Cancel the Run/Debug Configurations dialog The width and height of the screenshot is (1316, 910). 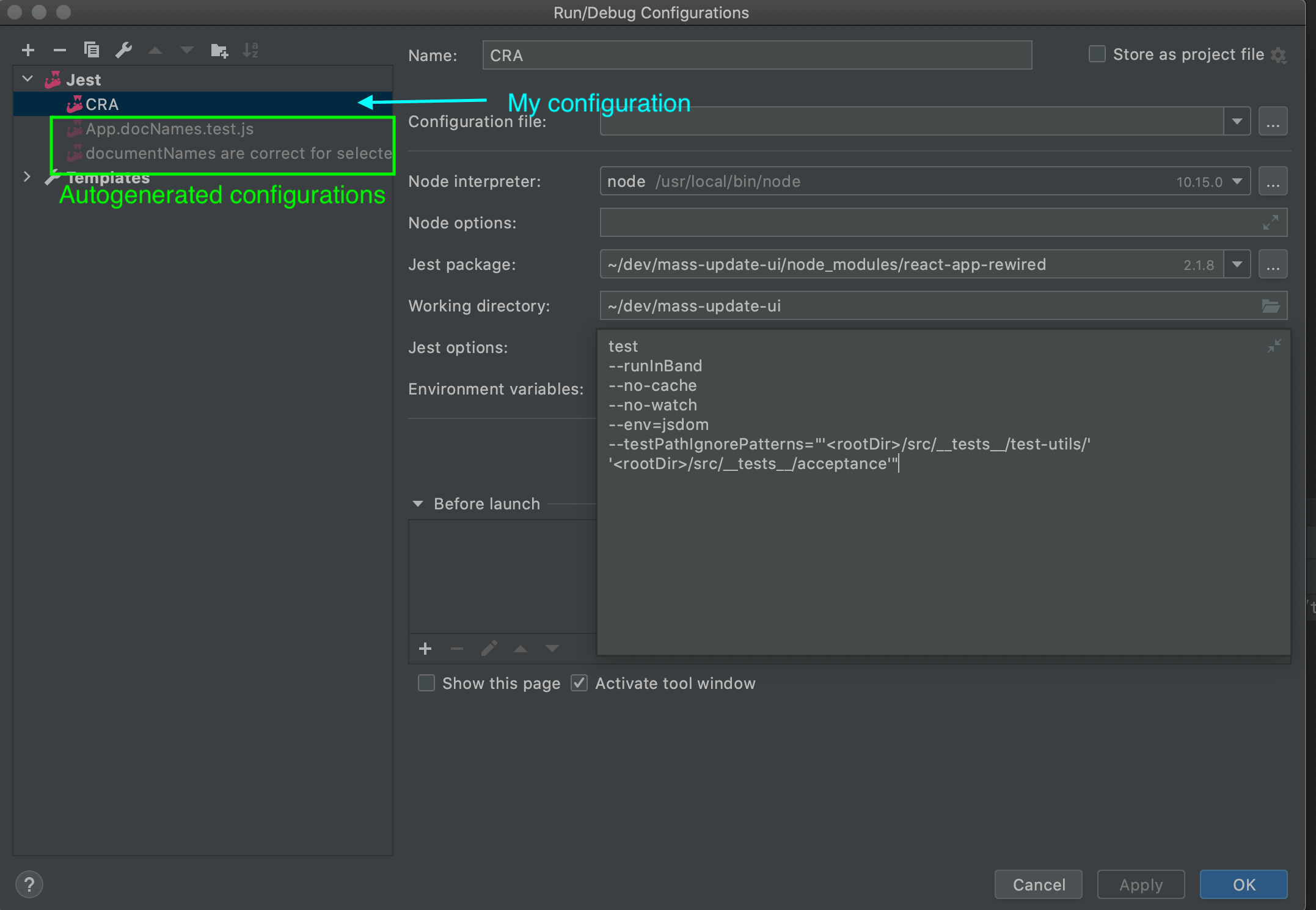point(1038,884)
